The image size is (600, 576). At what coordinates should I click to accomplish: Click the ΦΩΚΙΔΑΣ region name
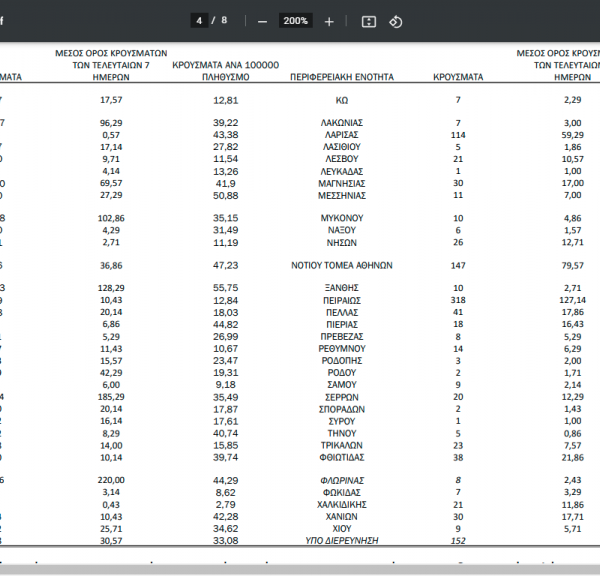(342, 492)
